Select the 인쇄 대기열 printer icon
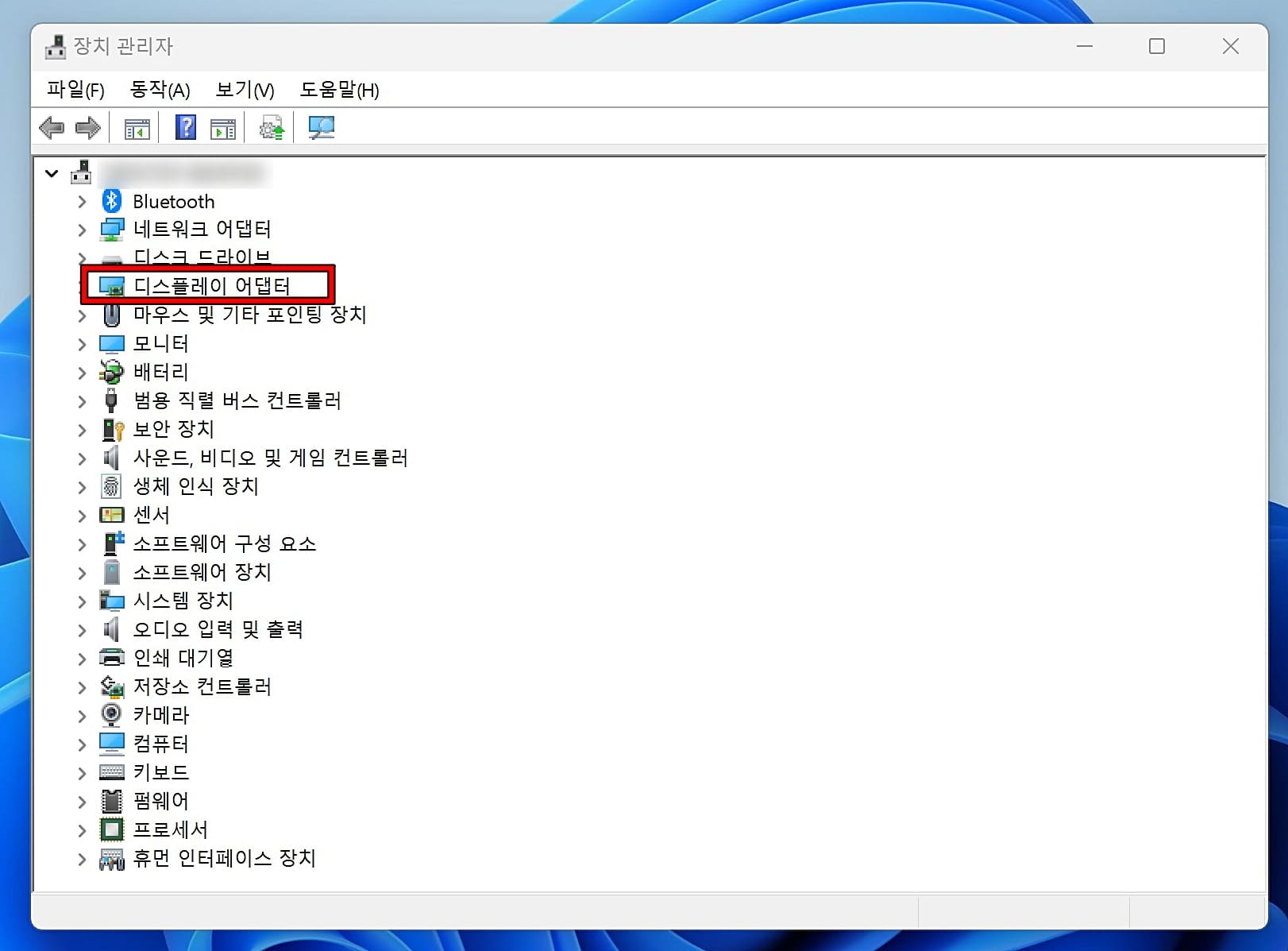 [112, 658]
